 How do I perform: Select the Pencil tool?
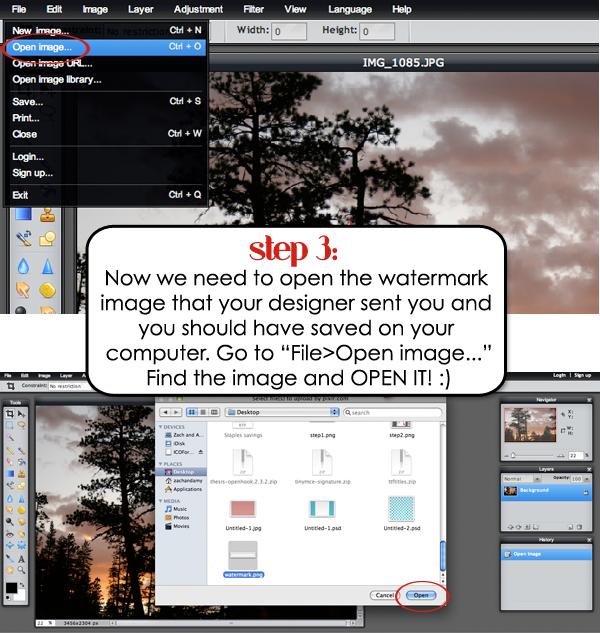coord(10,451)
